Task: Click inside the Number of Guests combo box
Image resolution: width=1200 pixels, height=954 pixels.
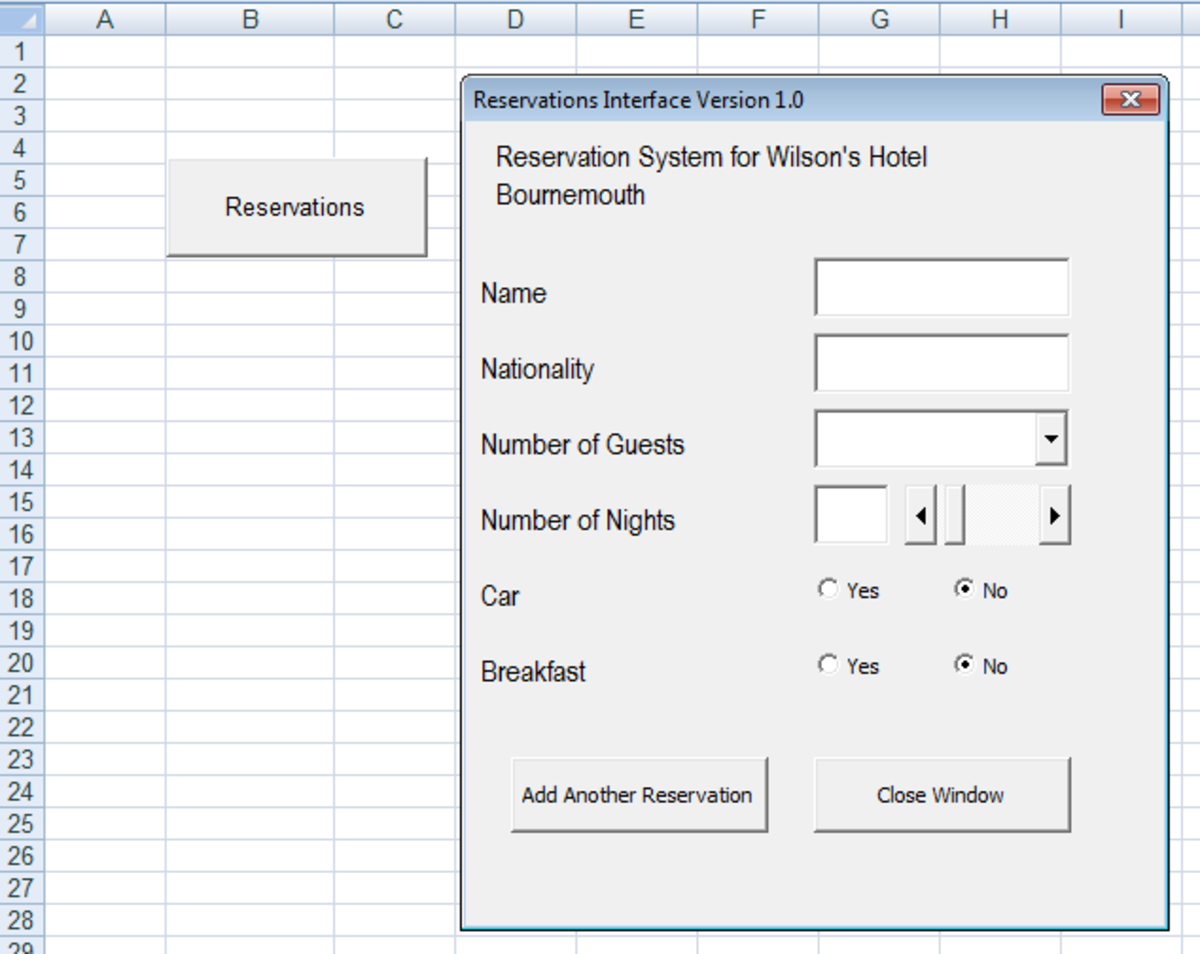Action: coord(925,439)
